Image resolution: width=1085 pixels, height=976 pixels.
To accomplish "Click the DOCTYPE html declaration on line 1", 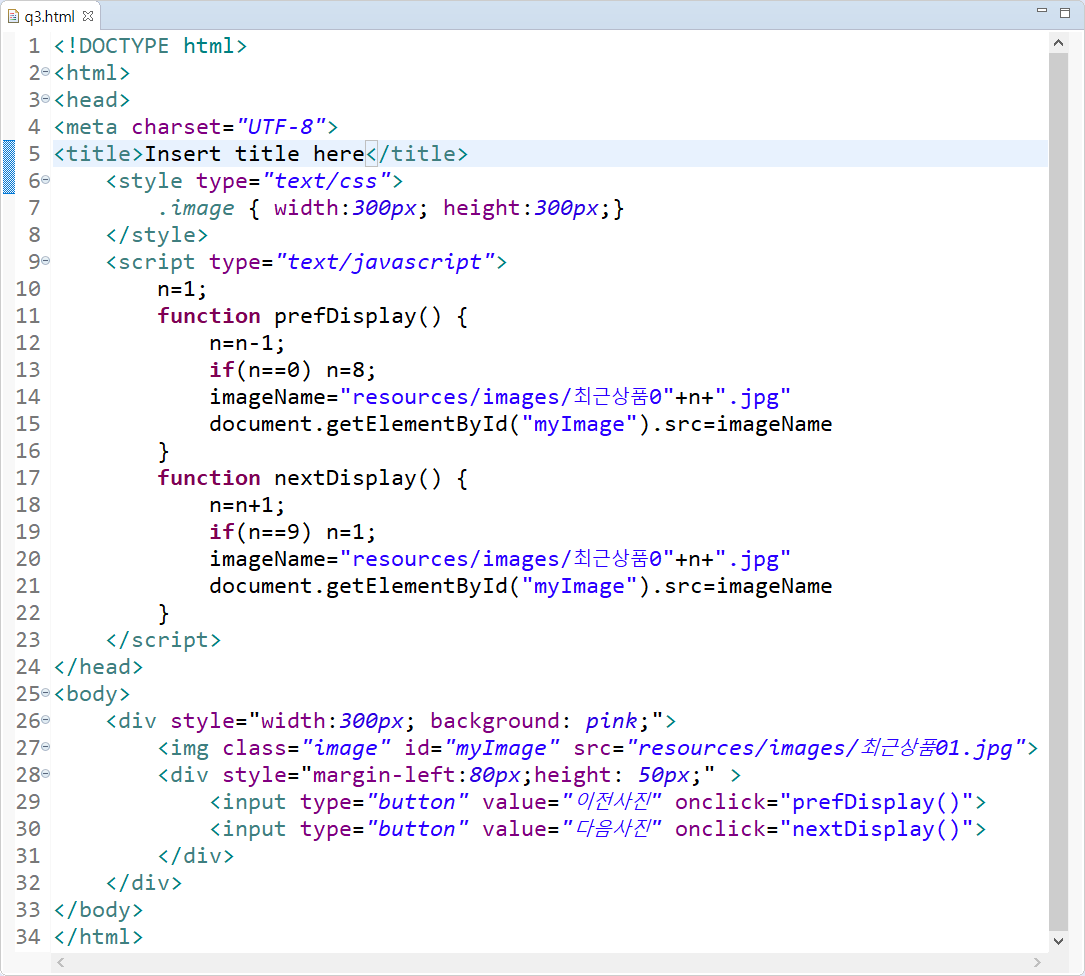I will click(150, 46).
